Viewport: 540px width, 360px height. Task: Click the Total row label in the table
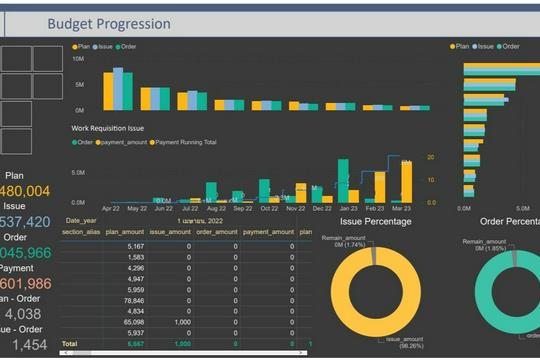click(x=70, y=344)
